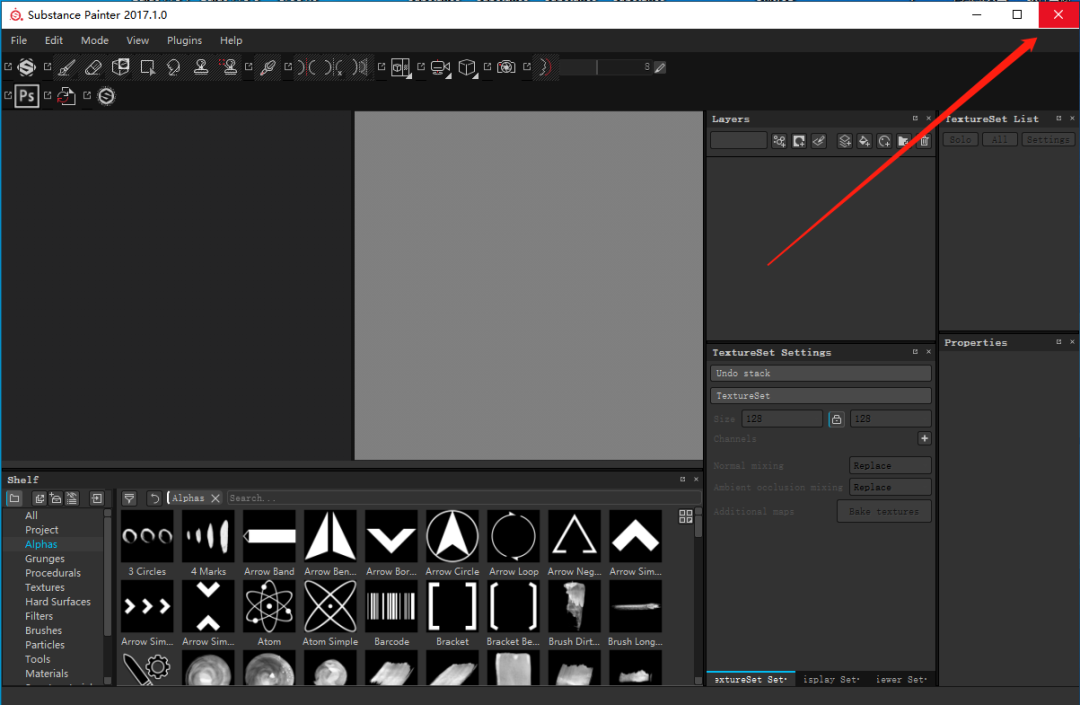Select the 3 Circles alpha thumbnail
The height and width of the screenshot is (705, 1080).
[147, 536]
